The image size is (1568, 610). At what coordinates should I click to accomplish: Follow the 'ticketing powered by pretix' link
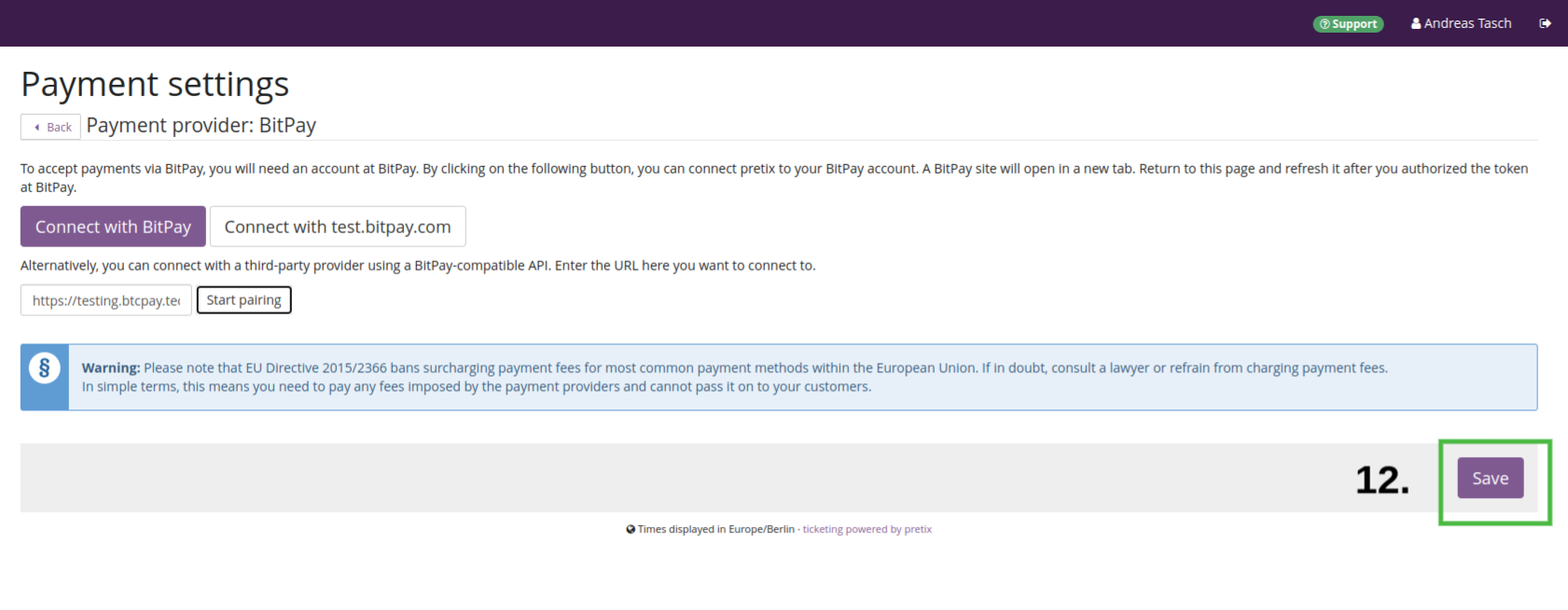click(867, 529)
